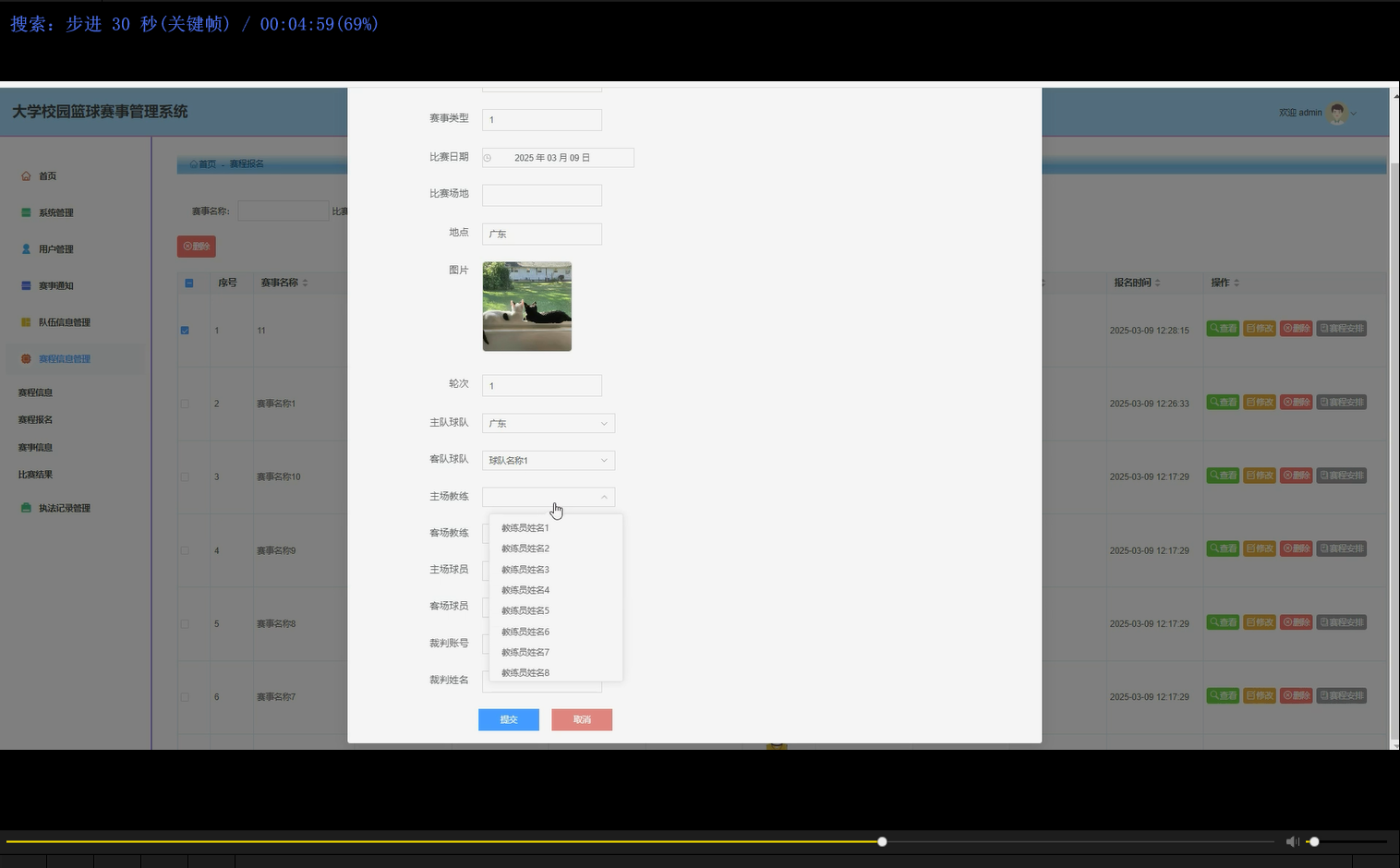Open 队伍信息管理 sidebar icon
1400x868 pixels.
pyautogui.click(x=26, y=322)
